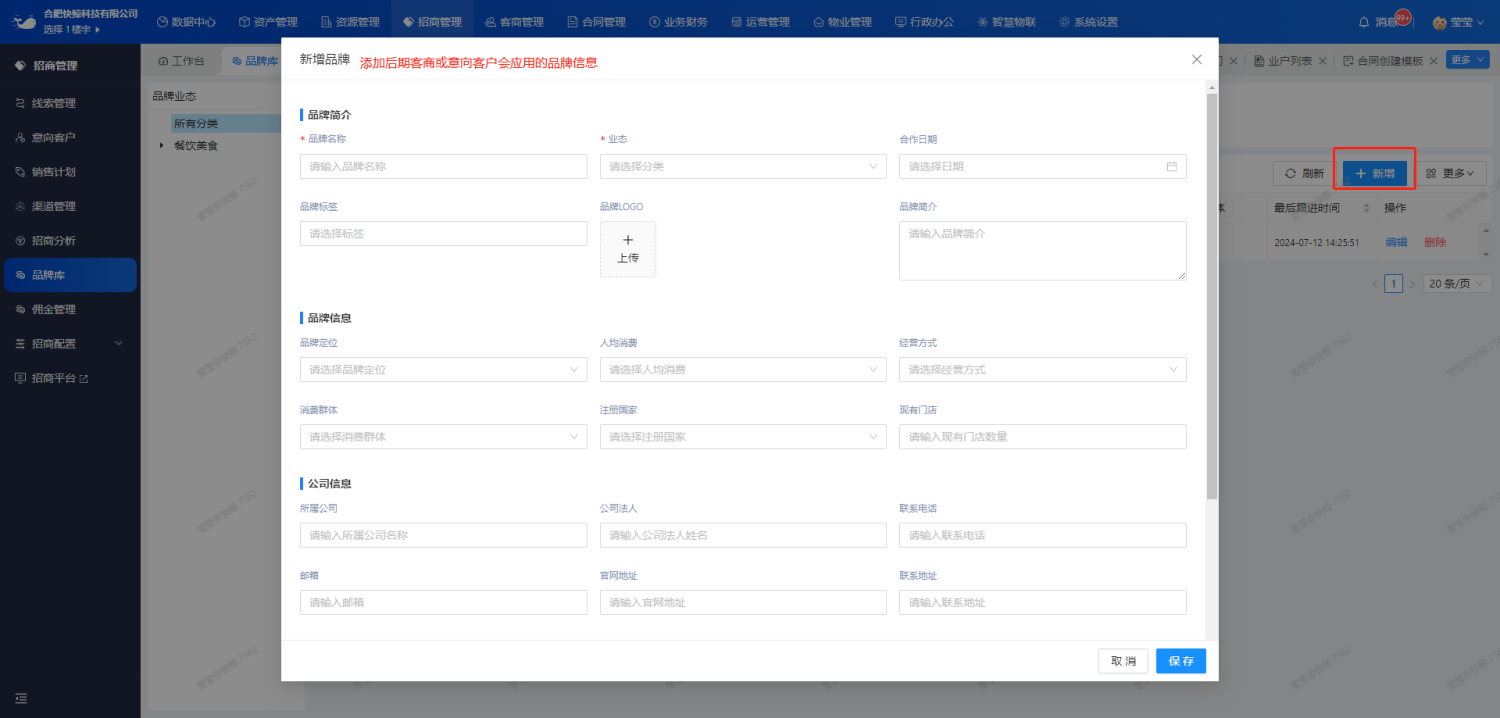Click the 意向客户 sidebar icon

(21, 137)
